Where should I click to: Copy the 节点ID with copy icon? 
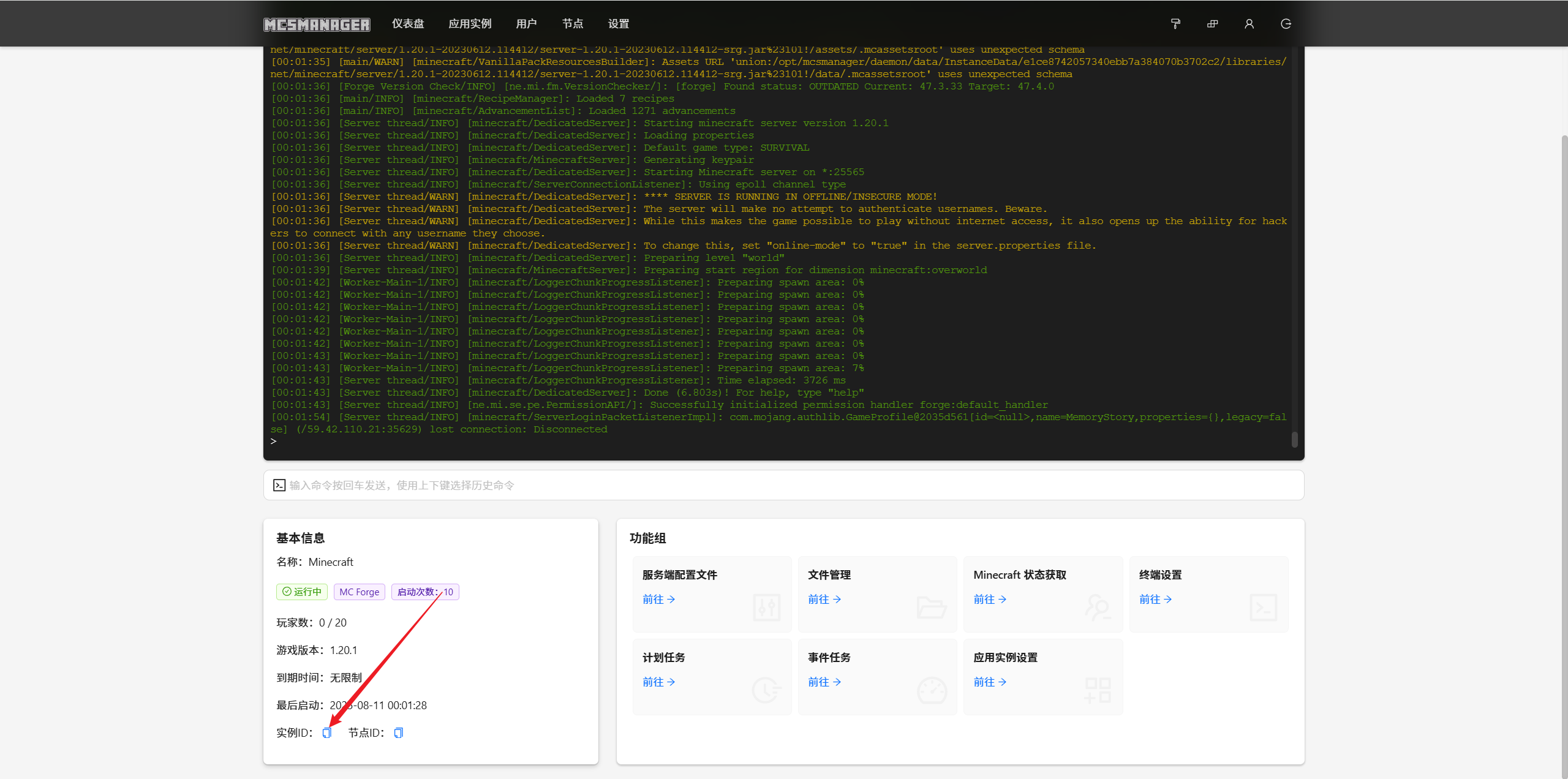point(399,733)
